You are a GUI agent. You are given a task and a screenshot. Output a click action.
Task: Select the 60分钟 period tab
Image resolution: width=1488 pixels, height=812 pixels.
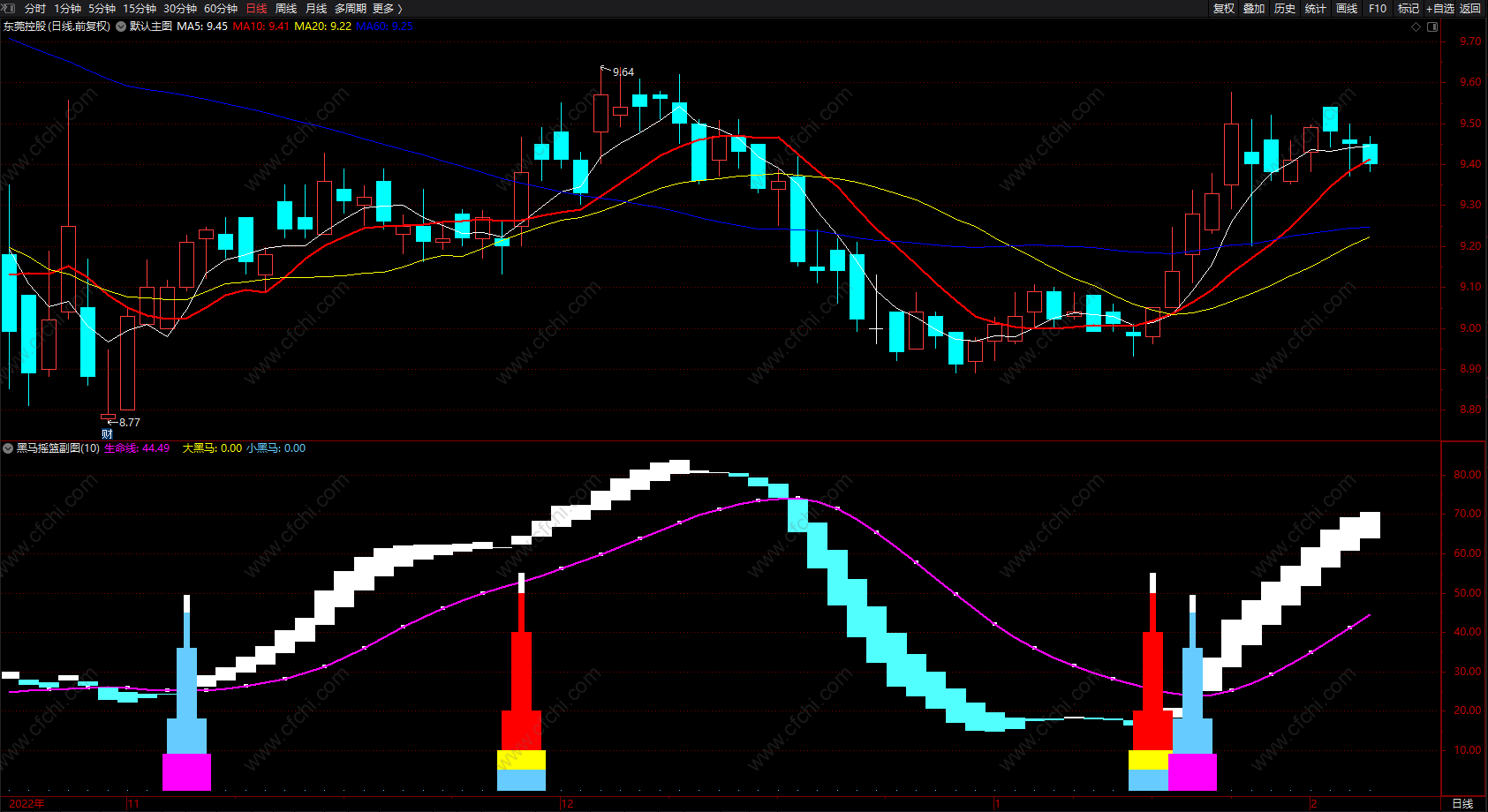coord(221,8)
